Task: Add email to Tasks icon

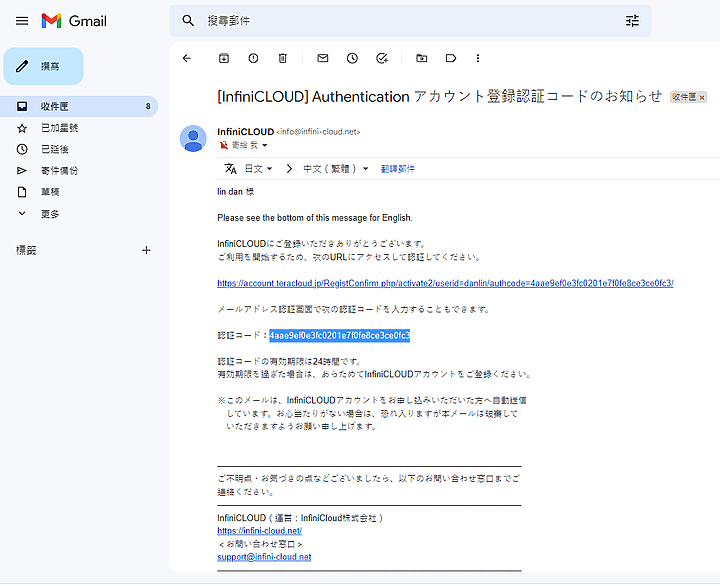Action: pos(382,58)
